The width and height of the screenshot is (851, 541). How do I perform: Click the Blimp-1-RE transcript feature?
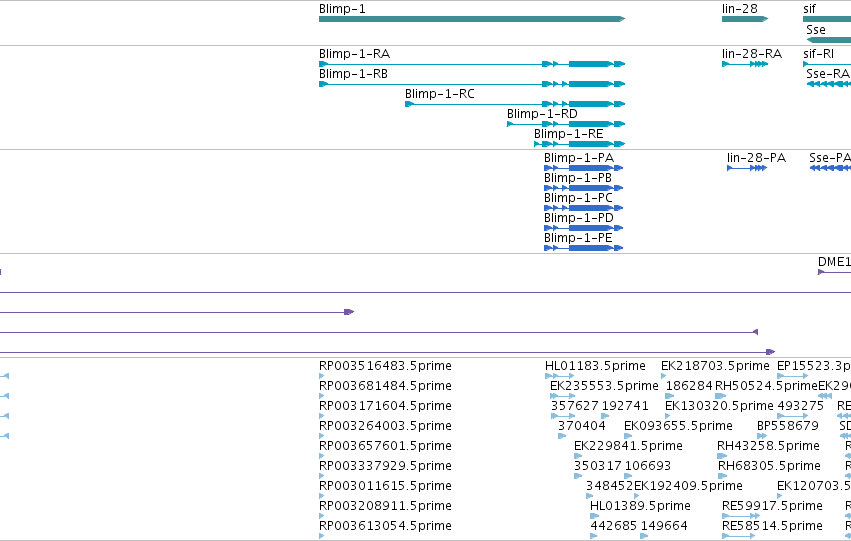point(580,144)
